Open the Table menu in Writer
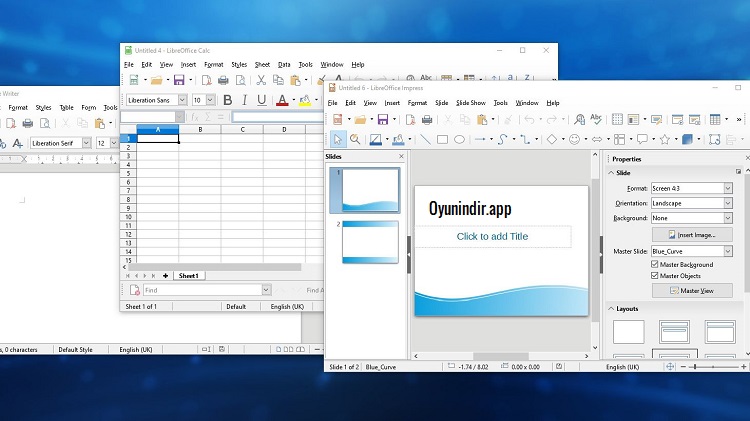The image size is (750, 421). (66, 108)
